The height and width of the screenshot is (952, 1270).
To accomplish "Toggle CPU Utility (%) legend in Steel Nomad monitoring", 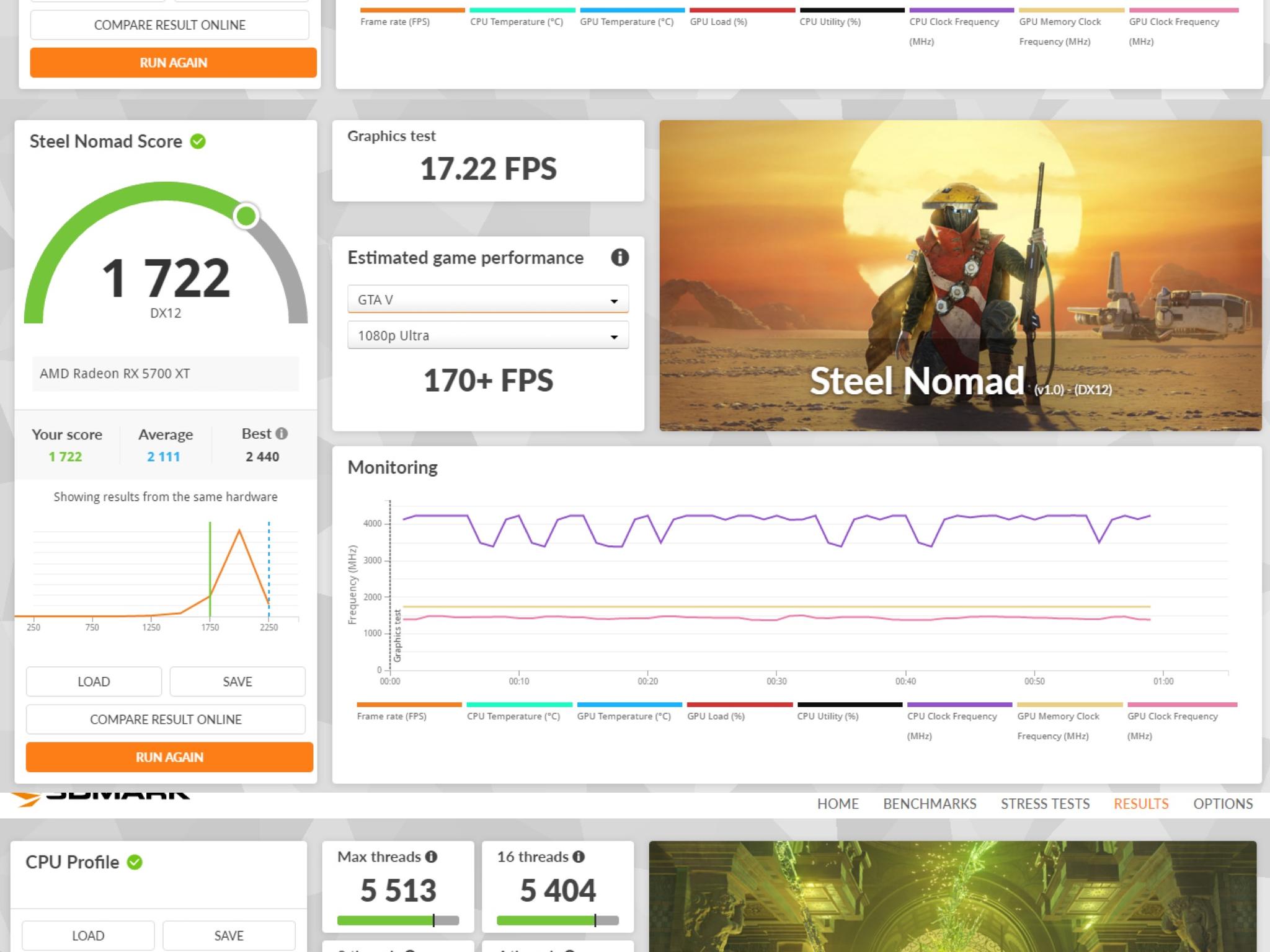I will tap(850, 713).
